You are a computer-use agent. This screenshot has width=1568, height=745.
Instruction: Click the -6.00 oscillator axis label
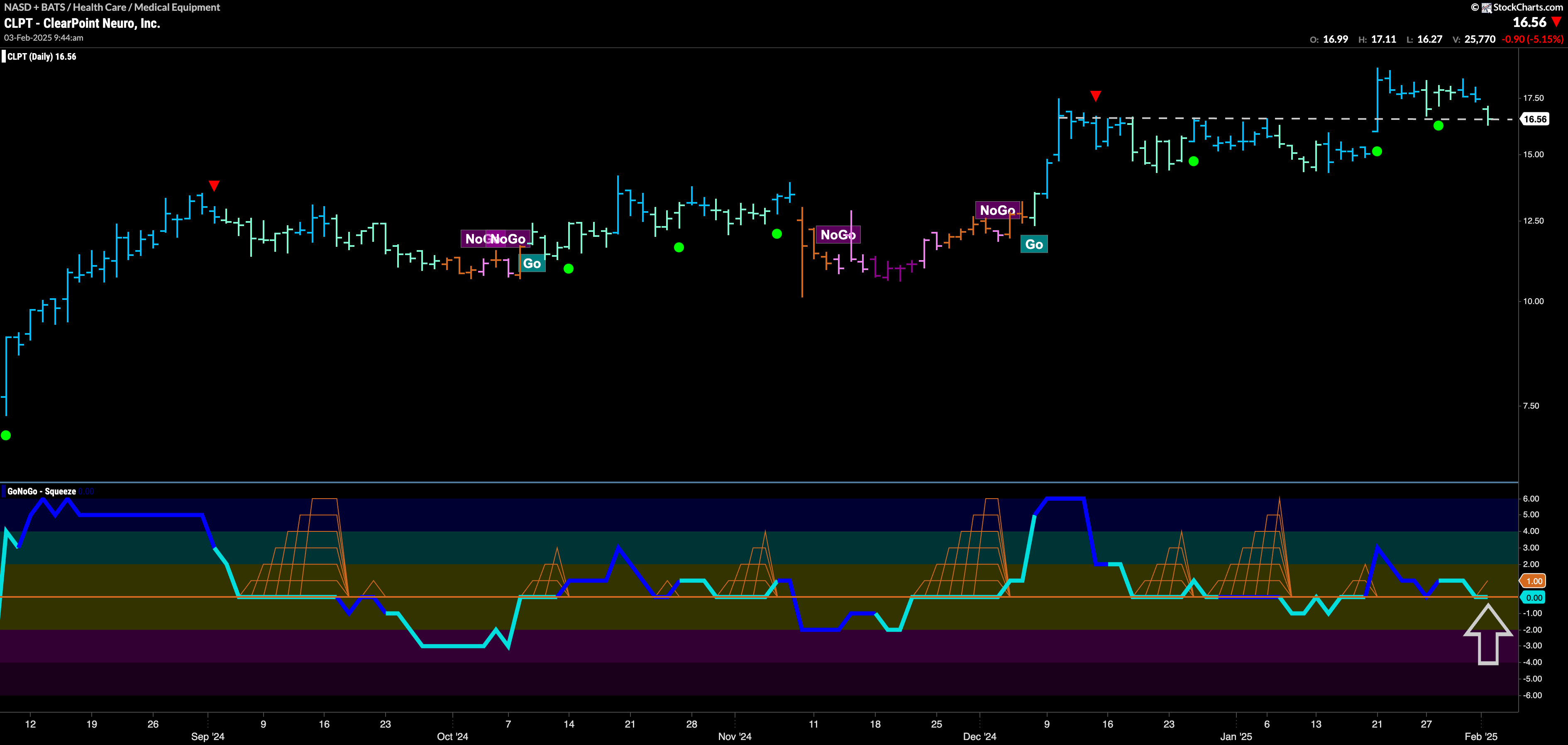(1532, 695)
